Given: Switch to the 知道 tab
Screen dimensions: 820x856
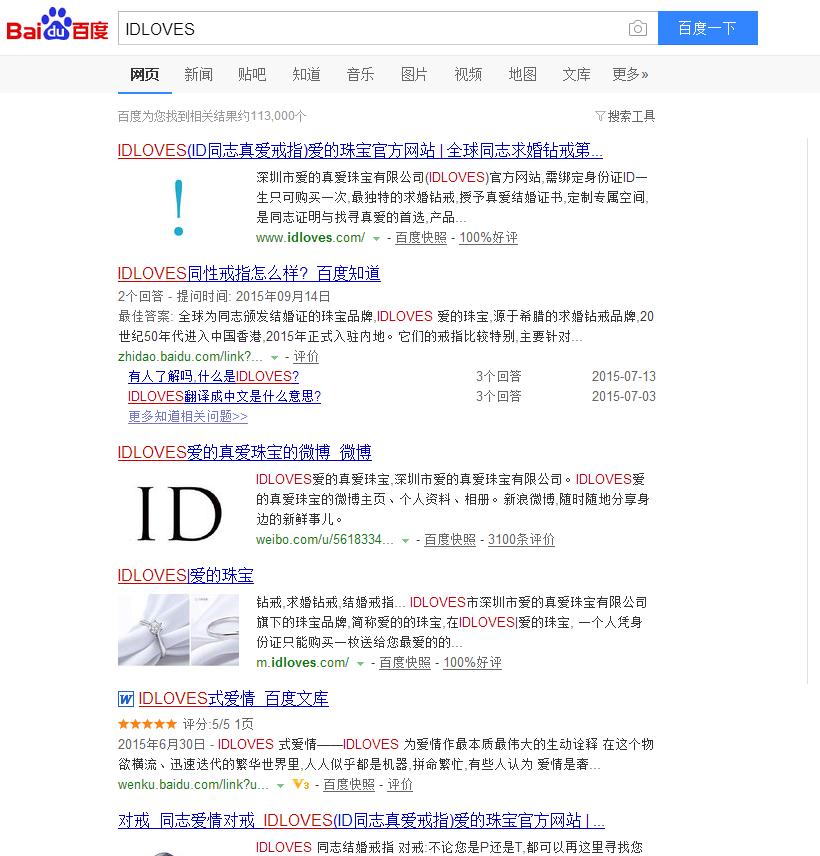Looking at the screenshot, I should (x=306, y=74).
